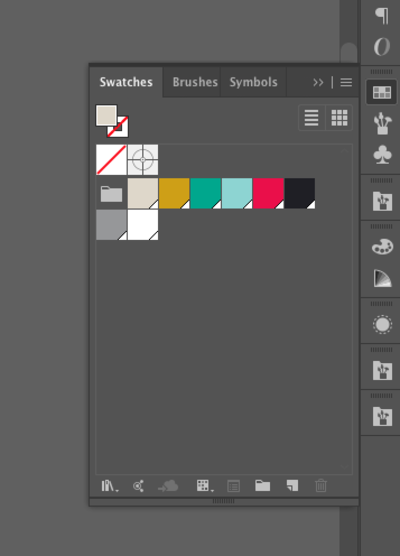
Task: Select the mustard yellow swatch
Action: [174, 194]
